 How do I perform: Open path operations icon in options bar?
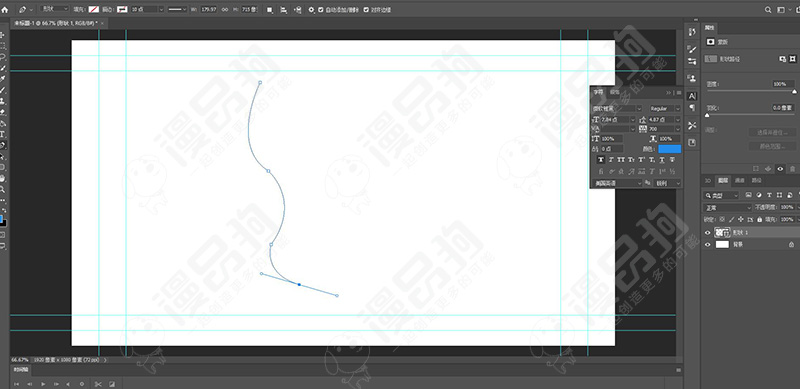[270, 10]
